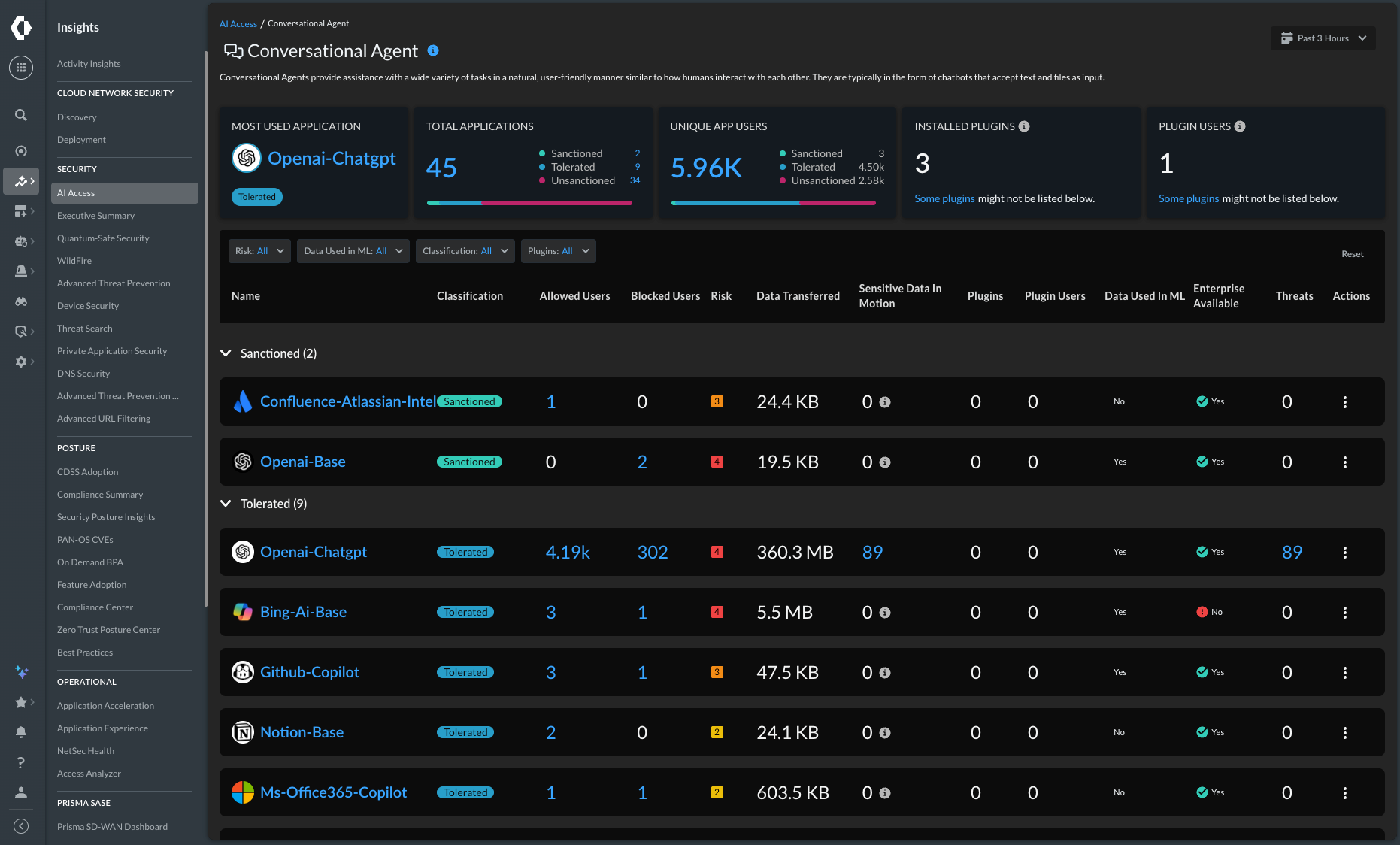The height and width of the screenshot is (845, 1400).
Task: Collapse the Tolerated (9) group
Action: [x=226, y=504]
